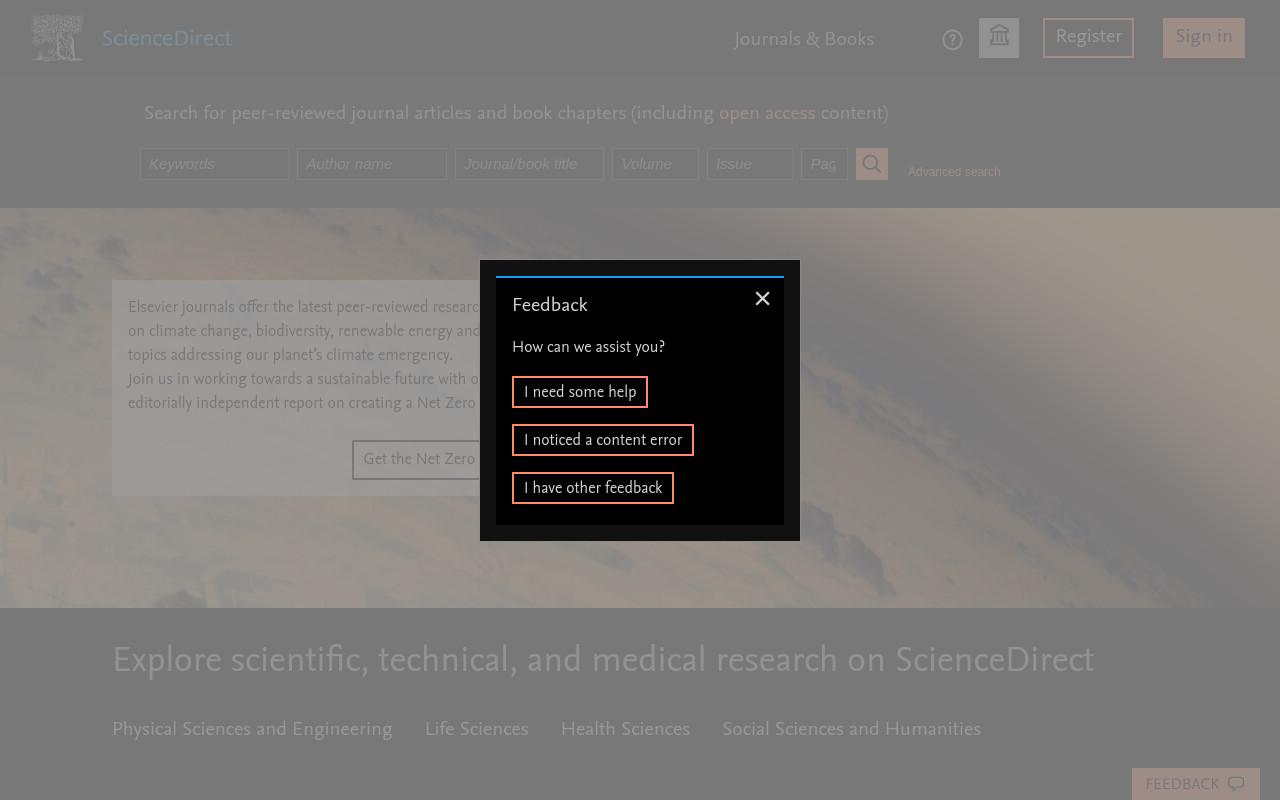Focus the Keywords search field
1280x800 pixels.
(x=214, y=164)
